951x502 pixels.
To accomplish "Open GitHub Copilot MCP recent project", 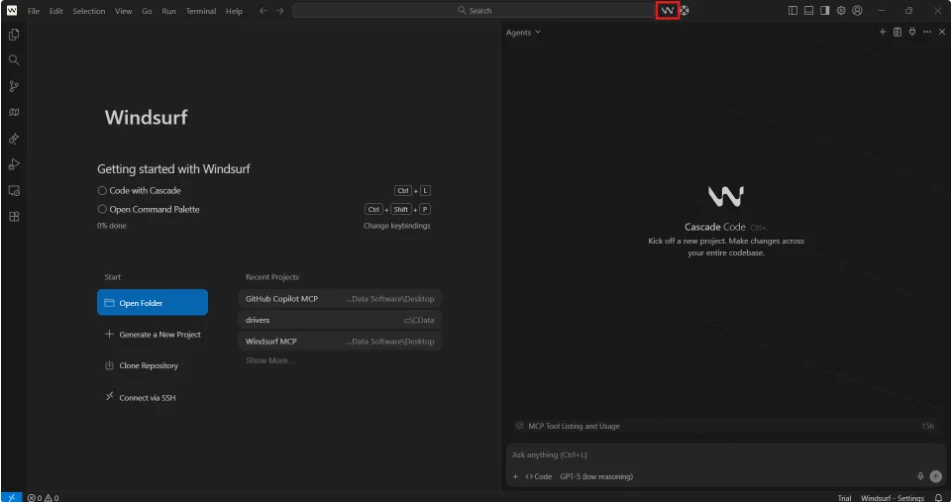I will point(340,298).
